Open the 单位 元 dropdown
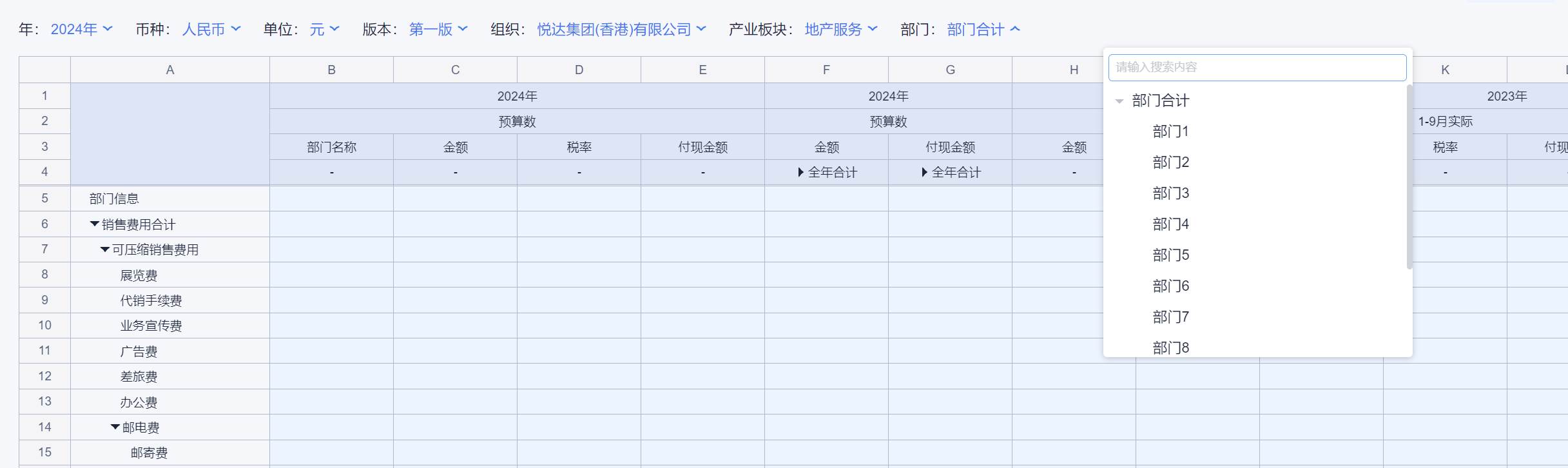Viewport: 1568px width, 468px height. (x=324, y=30)
